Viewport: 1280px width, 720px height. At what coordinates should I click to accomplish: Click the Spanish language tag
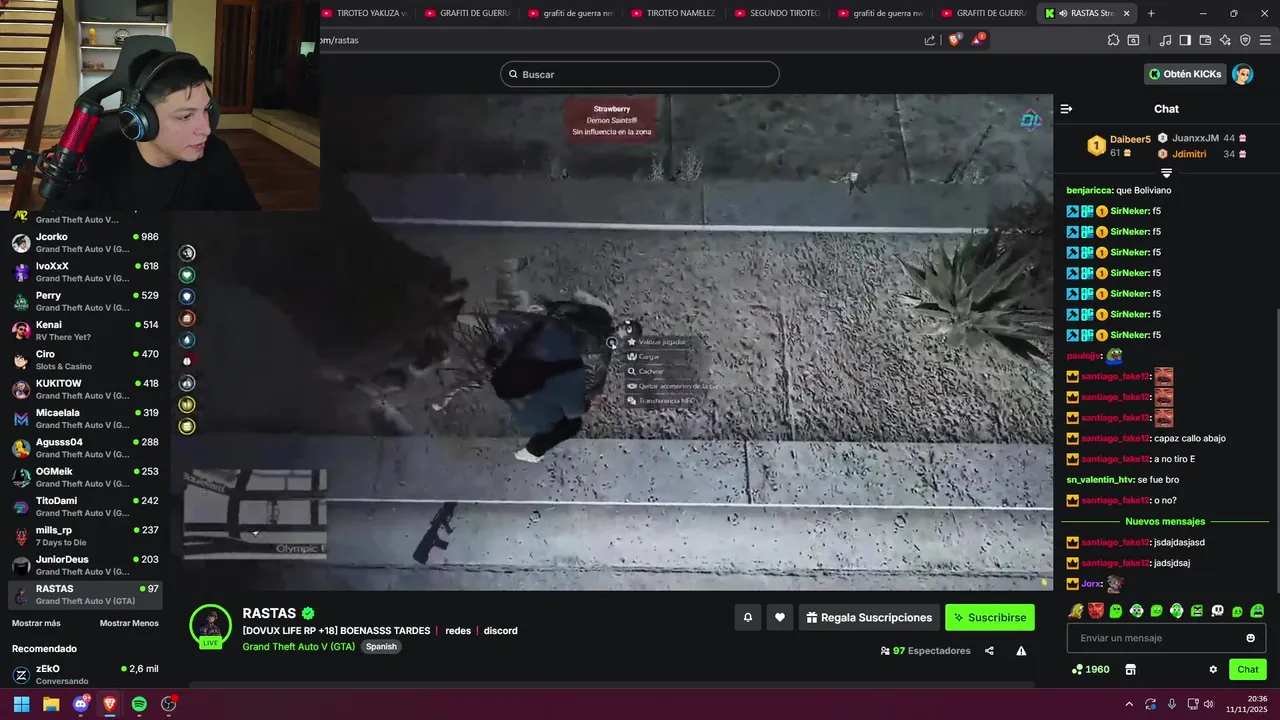point(381,646)
